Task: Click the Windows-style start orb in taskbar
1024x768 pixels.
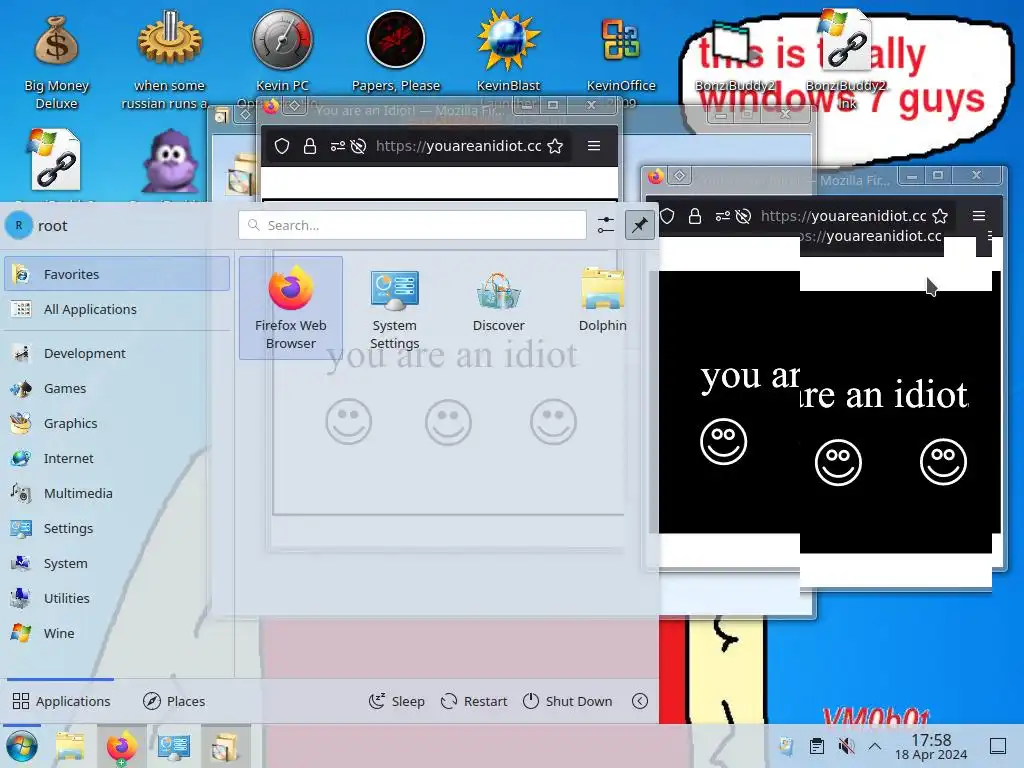Action: 22,746
